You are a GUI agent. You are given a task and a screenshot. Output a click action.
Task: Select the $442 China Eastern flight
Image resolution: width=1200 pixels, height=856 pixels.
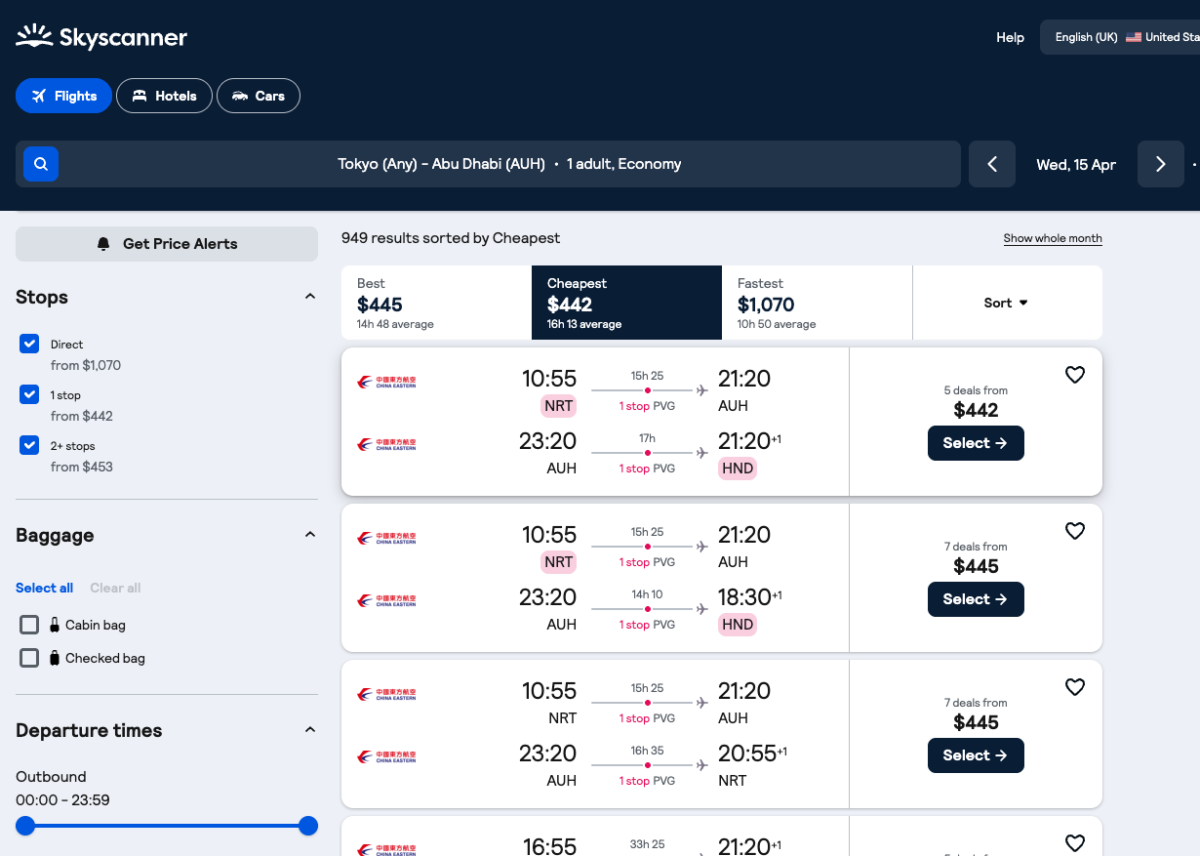(x=975, y=443)
